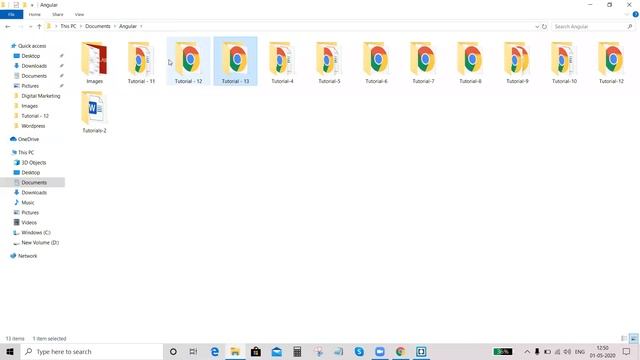The image size is (640, 360).
Task: Open Zoom from the taskbar
Action: [380, 351]
